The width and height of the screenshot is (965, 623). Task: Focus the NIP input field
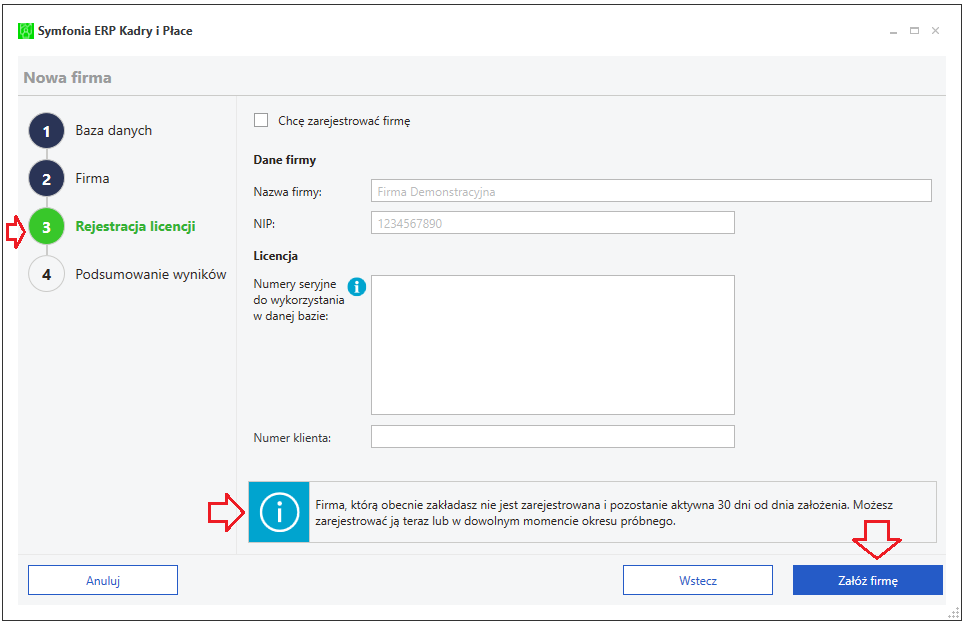click(553, 223)
